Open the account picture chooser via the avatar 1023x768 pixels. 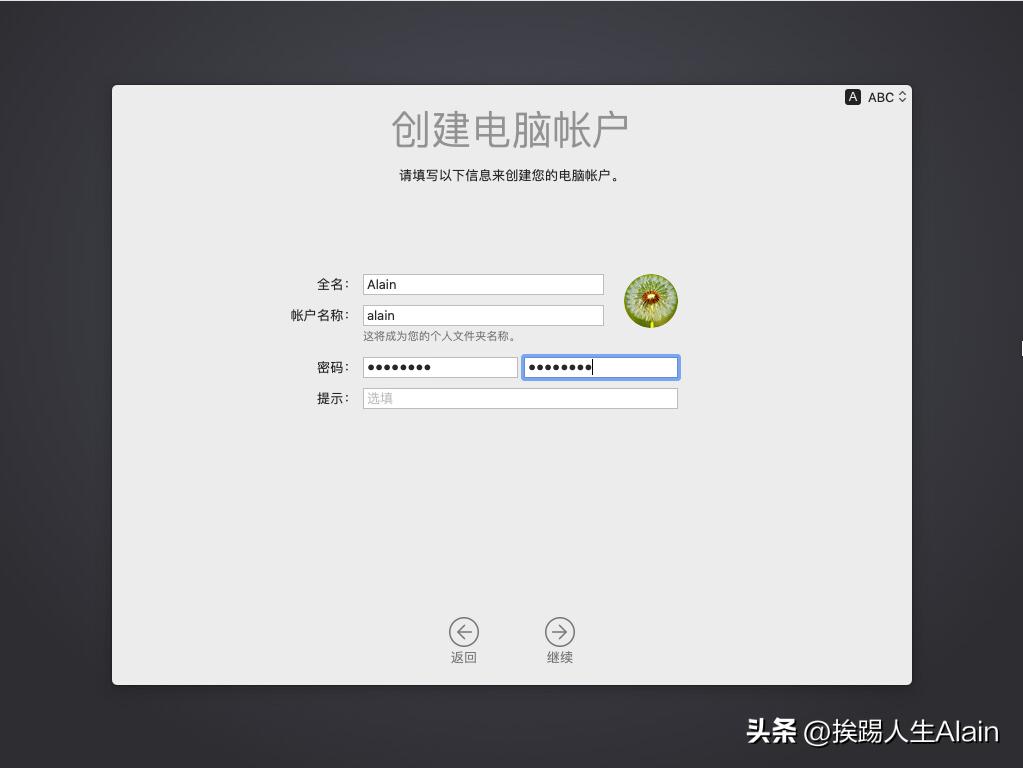[651, 299]
